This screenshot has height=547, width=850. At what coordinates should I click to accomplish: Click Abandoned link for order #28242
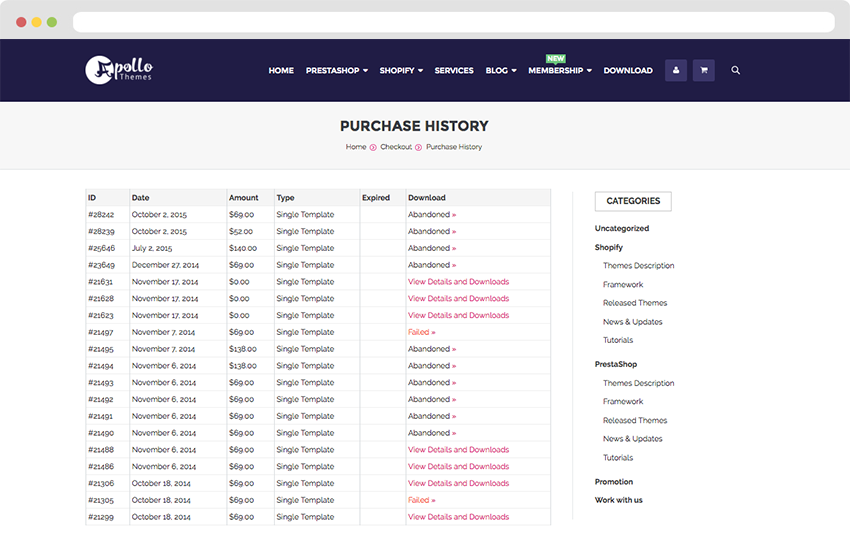pos(431,215)
